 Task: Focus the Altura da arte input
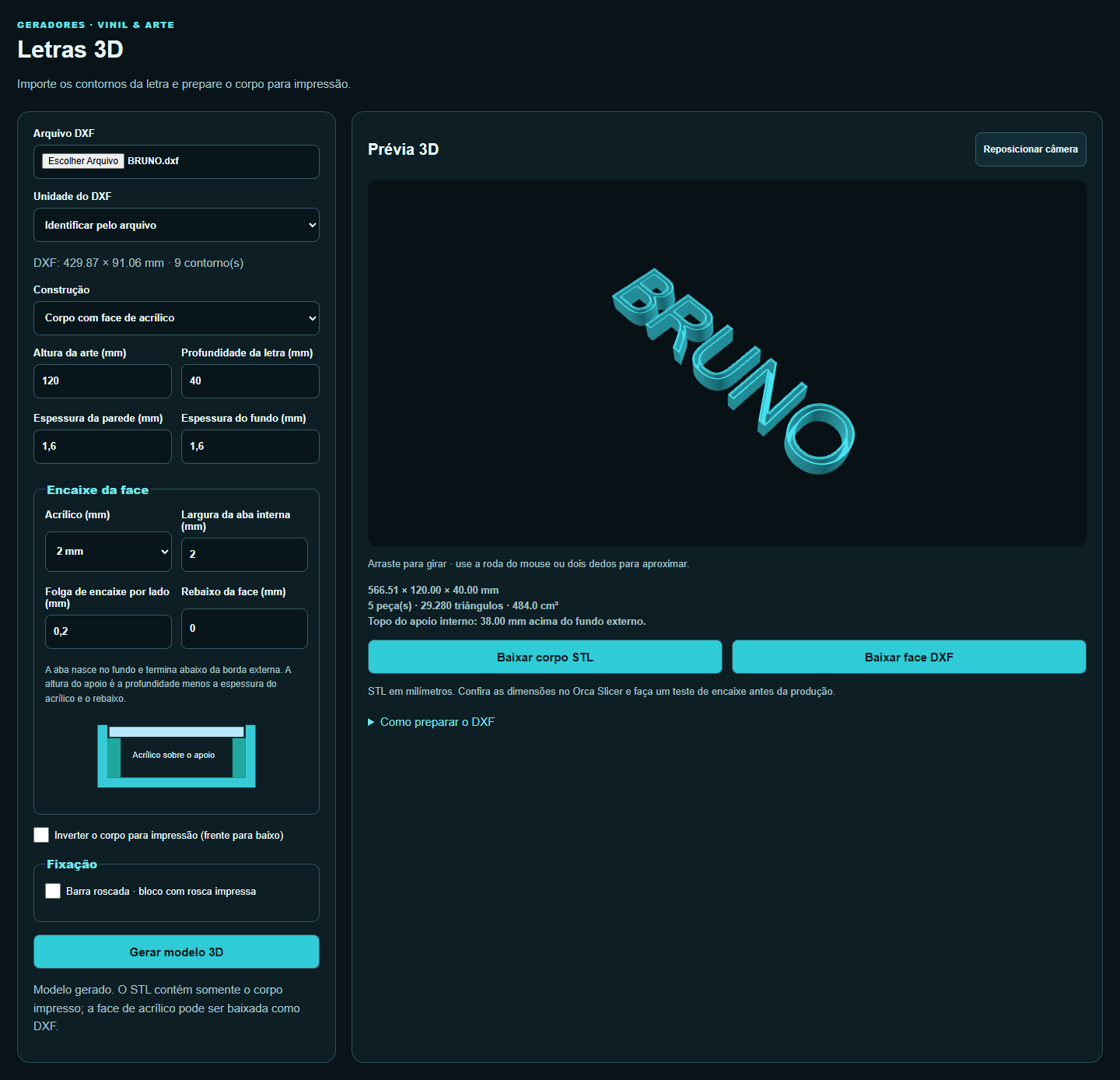(103, 381)
